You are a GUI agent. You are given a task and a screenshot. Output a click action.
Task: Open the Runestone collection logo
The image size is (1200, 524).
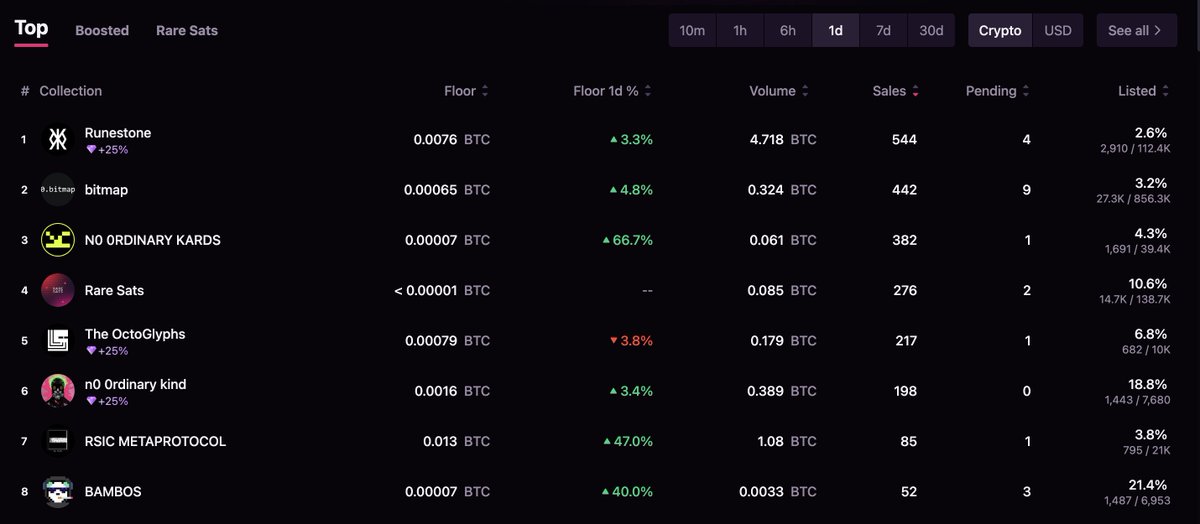coord(58,140)
